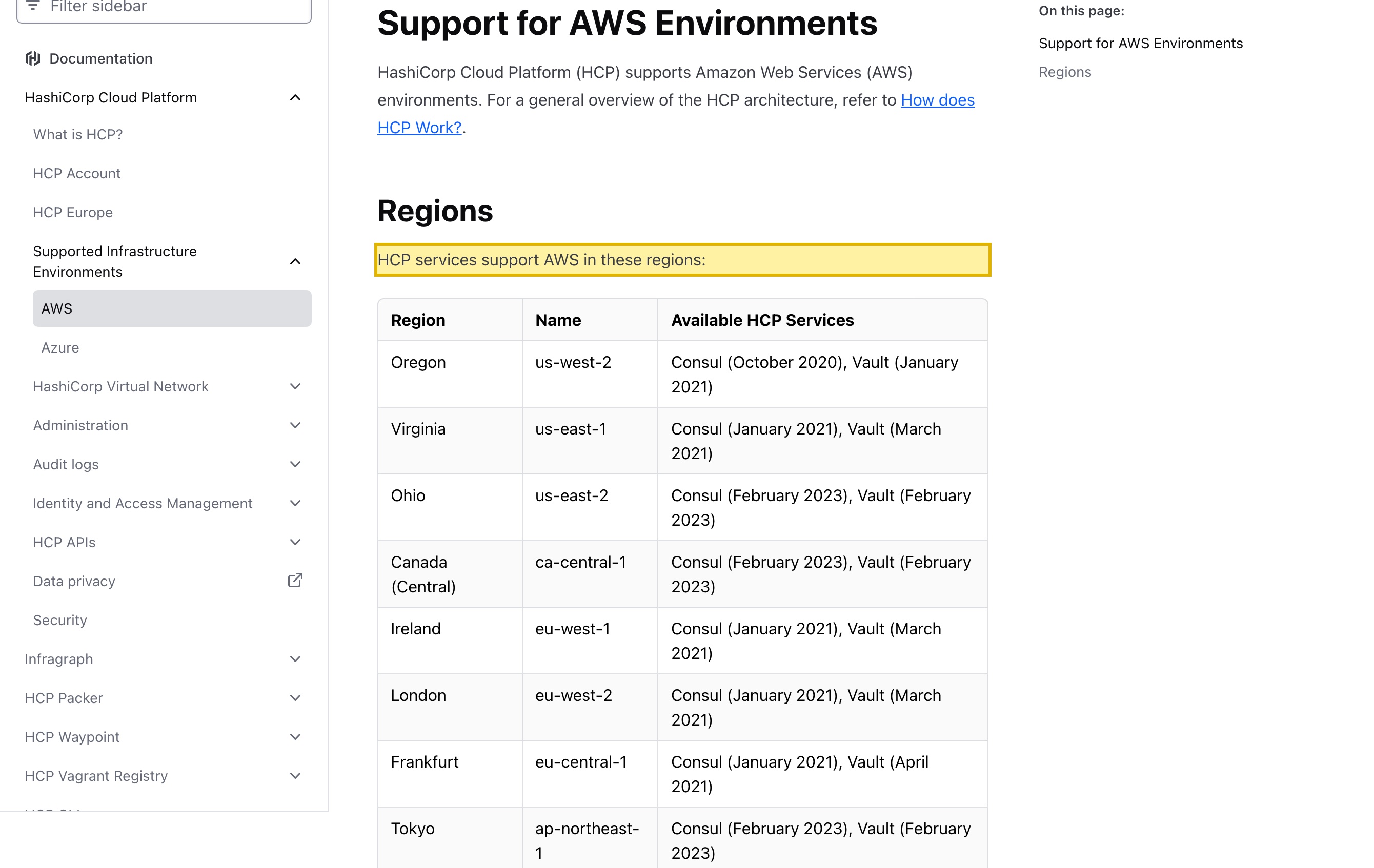The image size is (1374, 868).
Task: Jump to Support for AWS Environments anchor
Action: pyautogui.click(x=1140, y=44)
